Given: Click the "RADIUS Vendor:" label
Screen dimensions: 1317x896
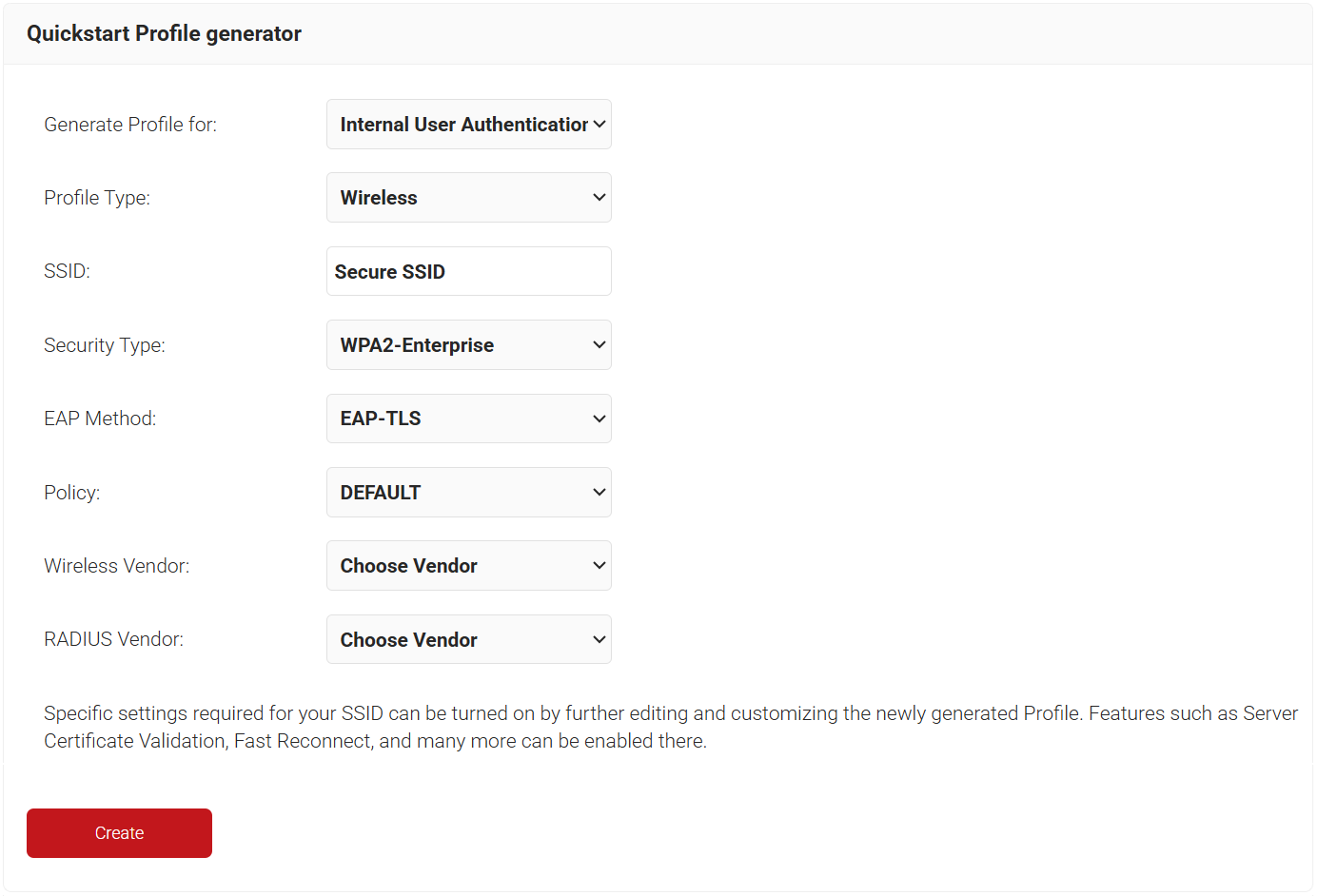Looking at the screenshot, I should (113, 640).
